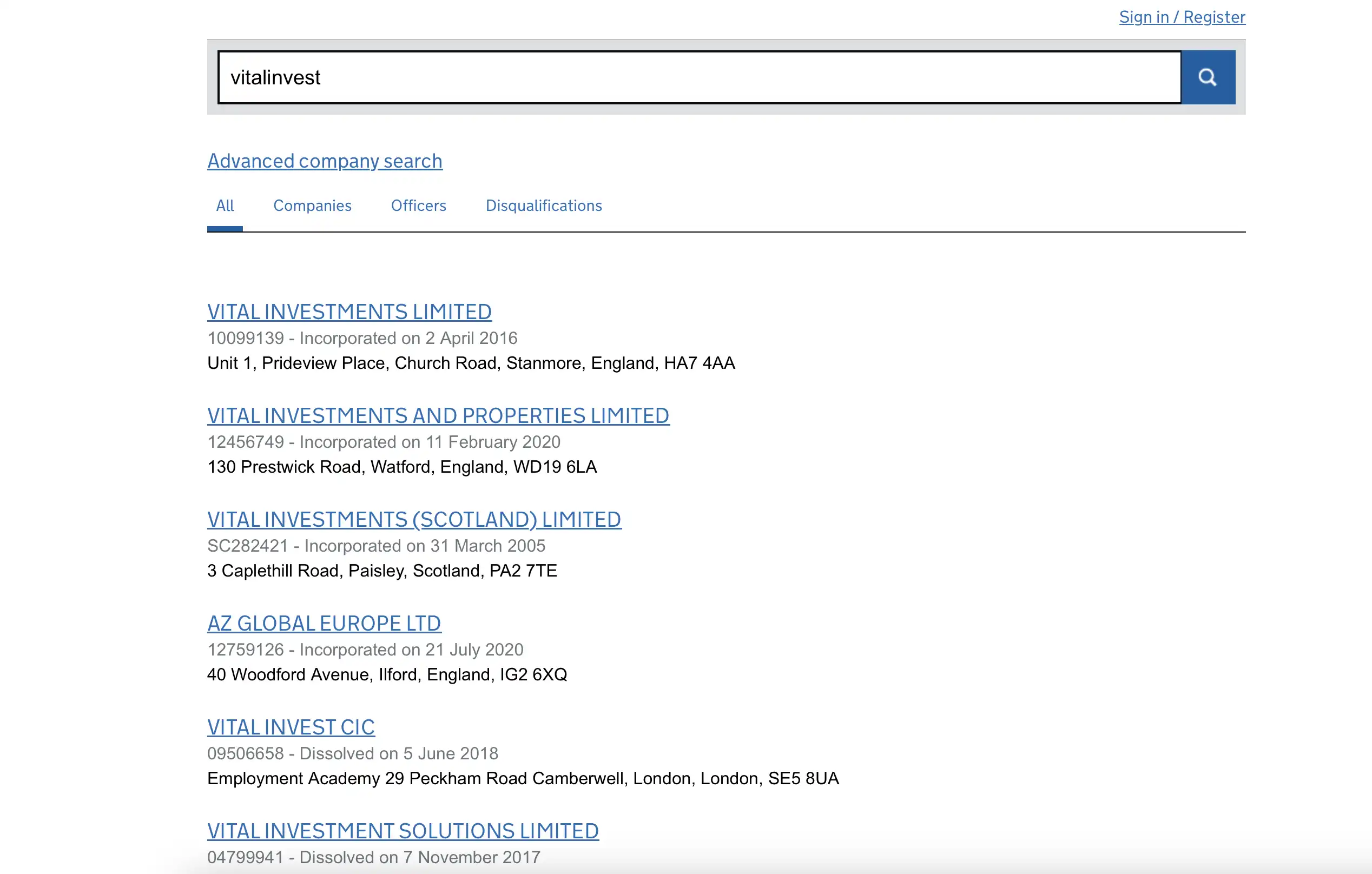Open VITAL INVEST CIC result

[x=291, y=727]
